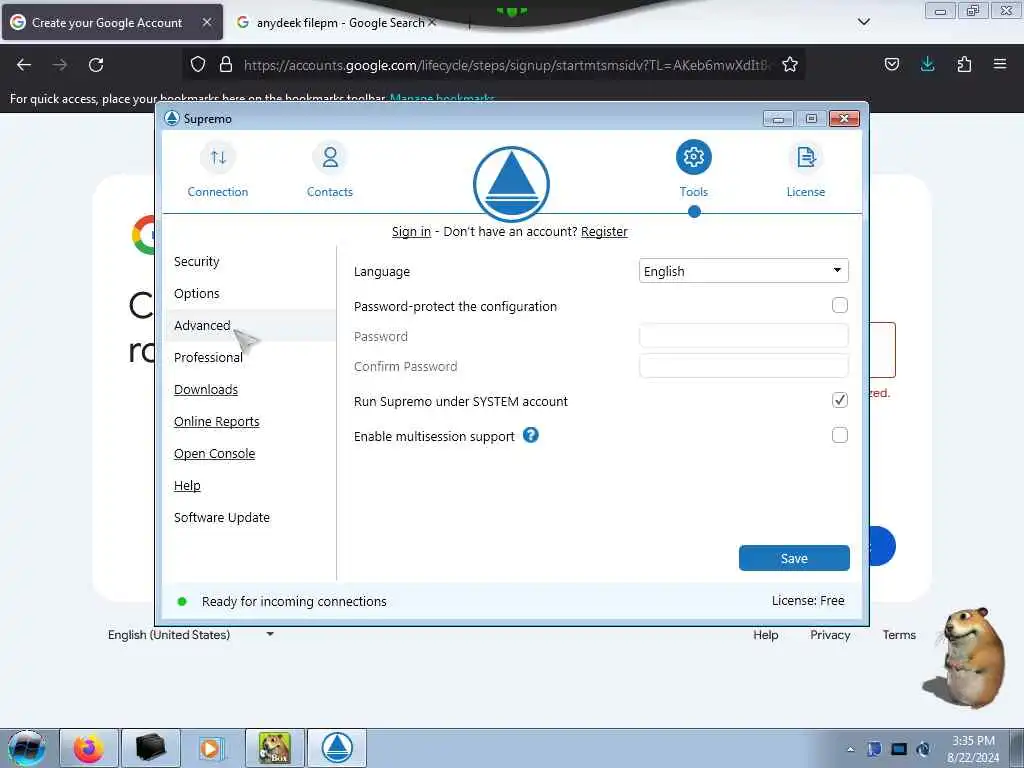Screen dimensions: 1024x768
Task: Click Supremo taskbar icon
Action: pos(337,748)
